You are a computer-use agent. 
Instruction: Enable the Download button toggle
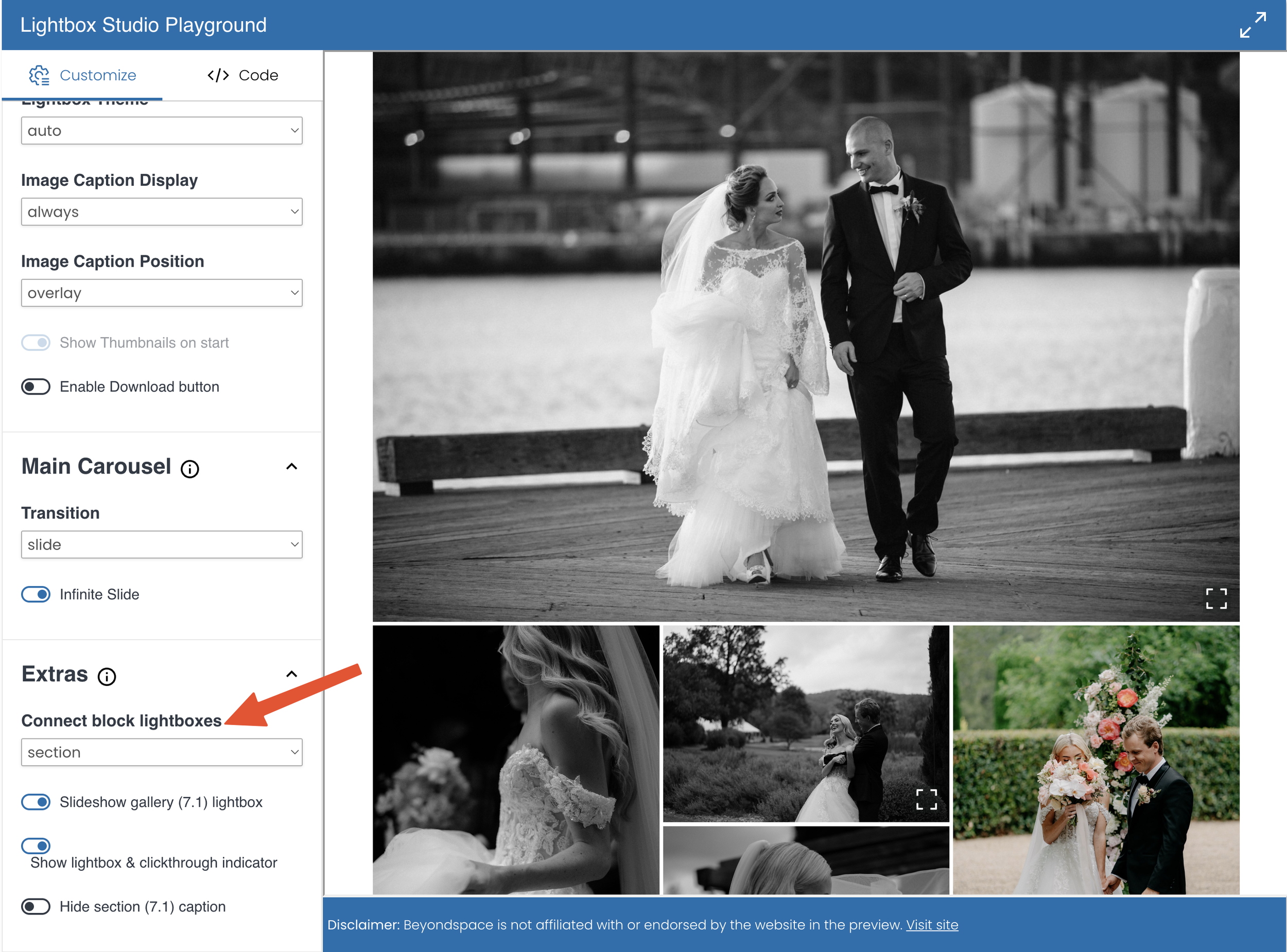(36, 386)
